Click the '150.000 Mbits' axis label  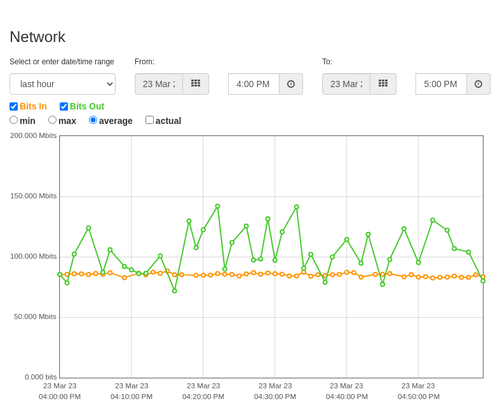pos(33,196)
